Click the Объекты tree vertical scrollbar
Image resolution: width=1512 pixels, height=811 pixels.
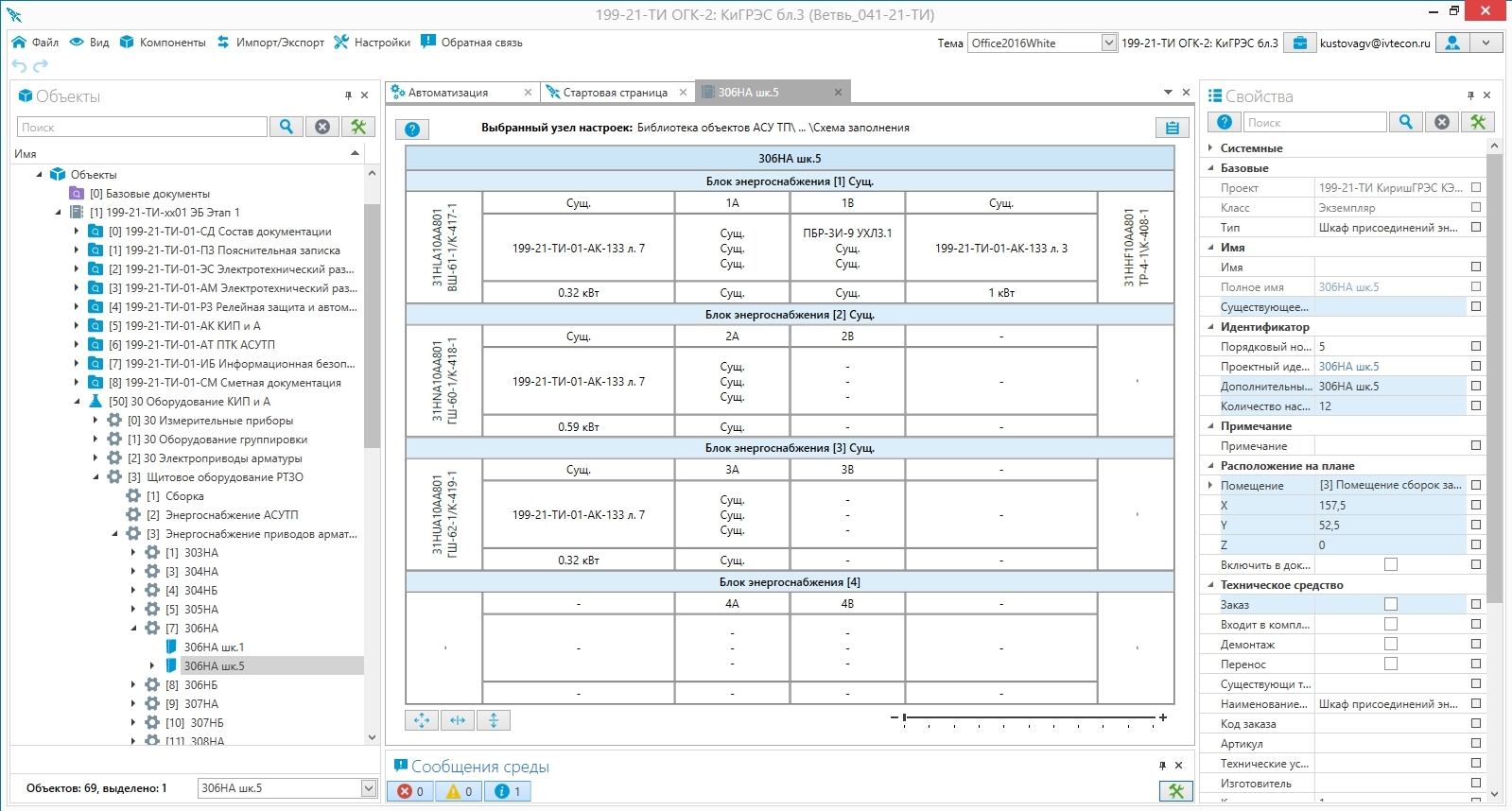pos(372,326)
